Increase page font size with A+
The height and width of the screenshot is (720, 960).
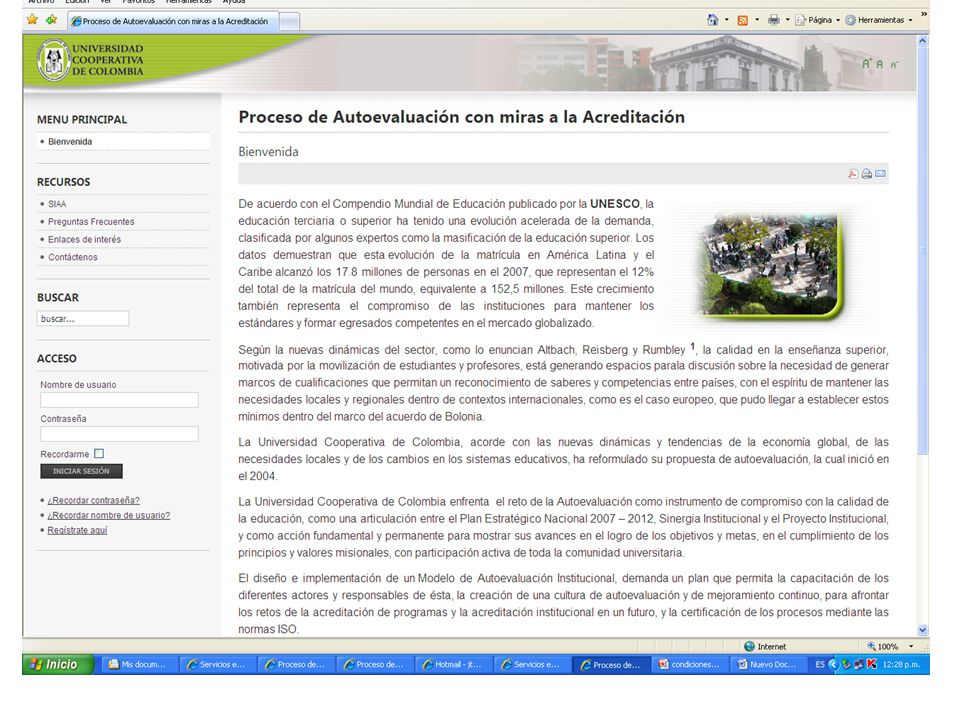pos(866,63)
